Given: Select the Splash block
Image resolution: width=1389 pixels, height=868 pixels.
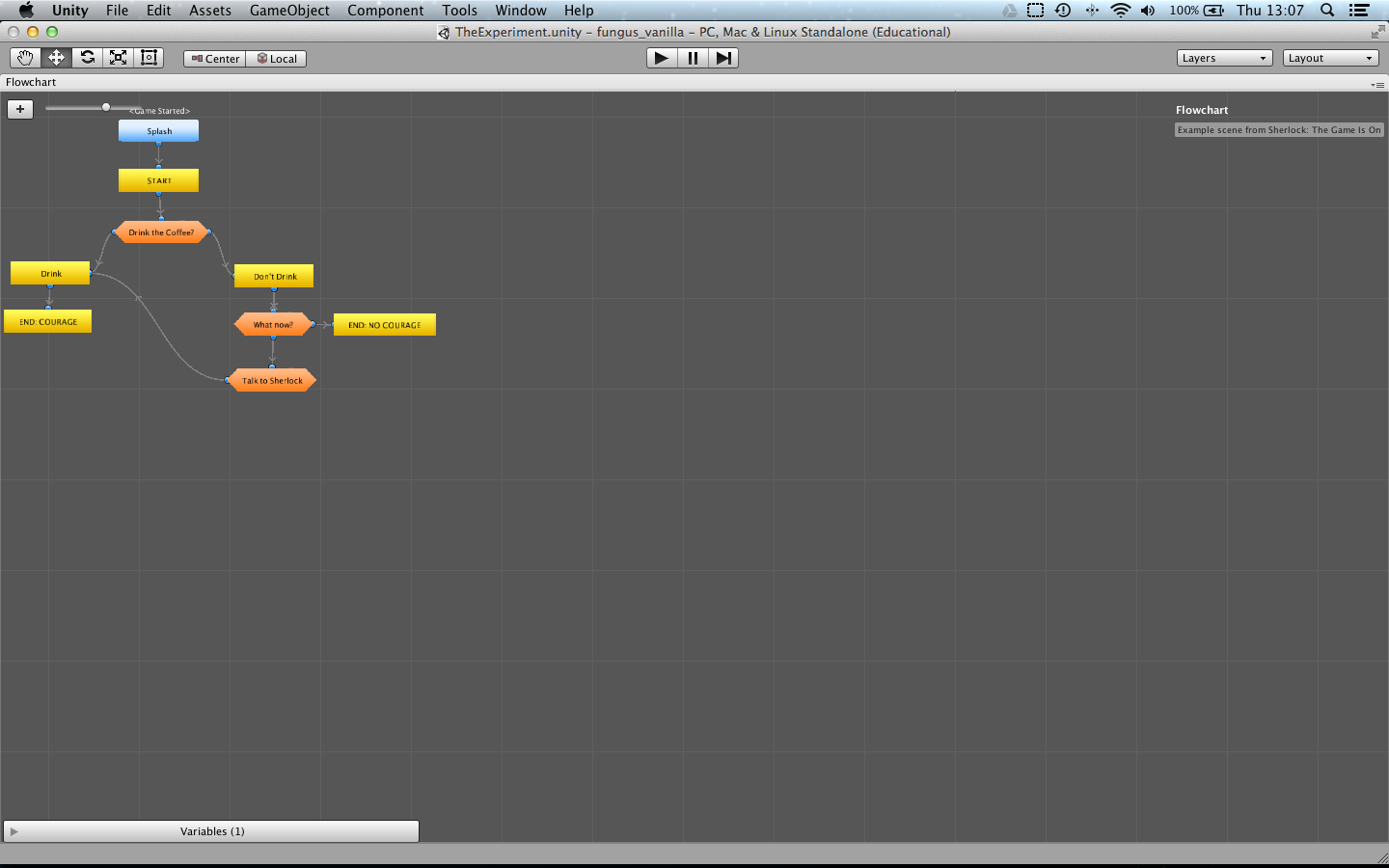Looking at the screenshot, I should pos(159,131).
